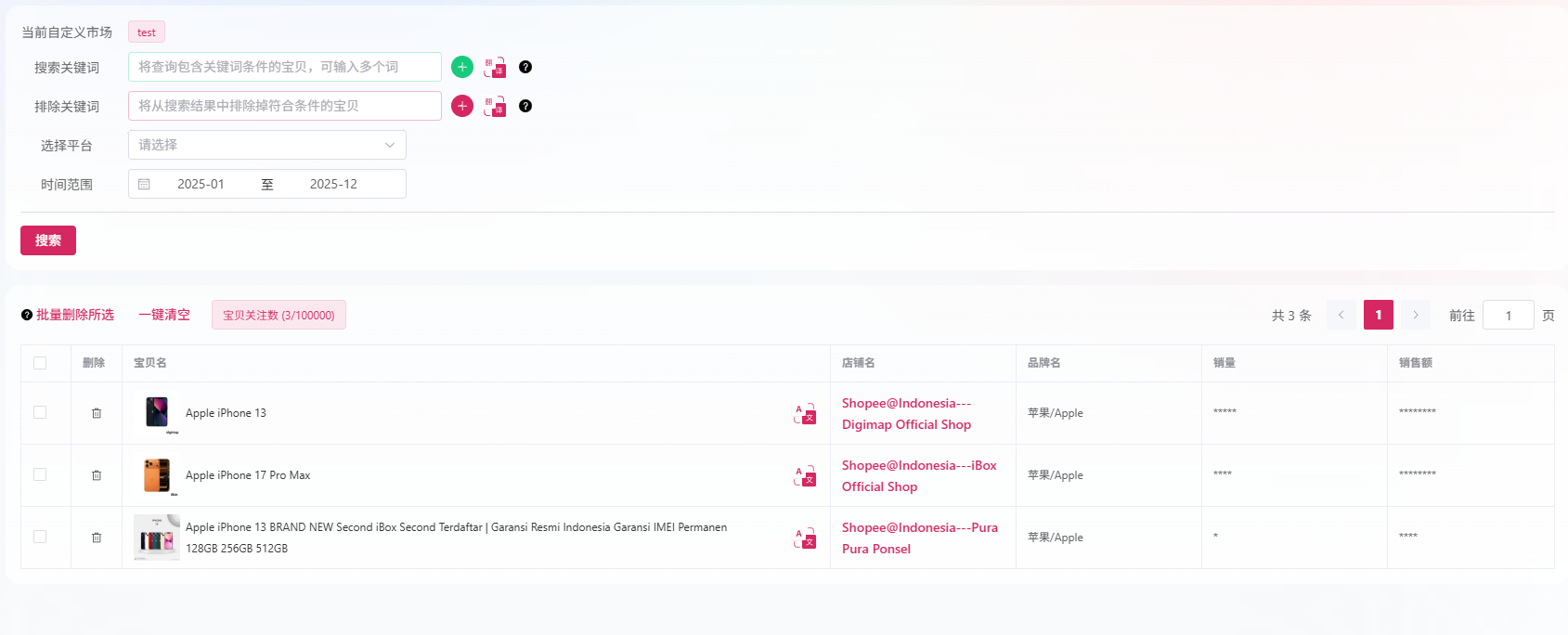Click the green add search keyword icon

(x=462, y=67)
